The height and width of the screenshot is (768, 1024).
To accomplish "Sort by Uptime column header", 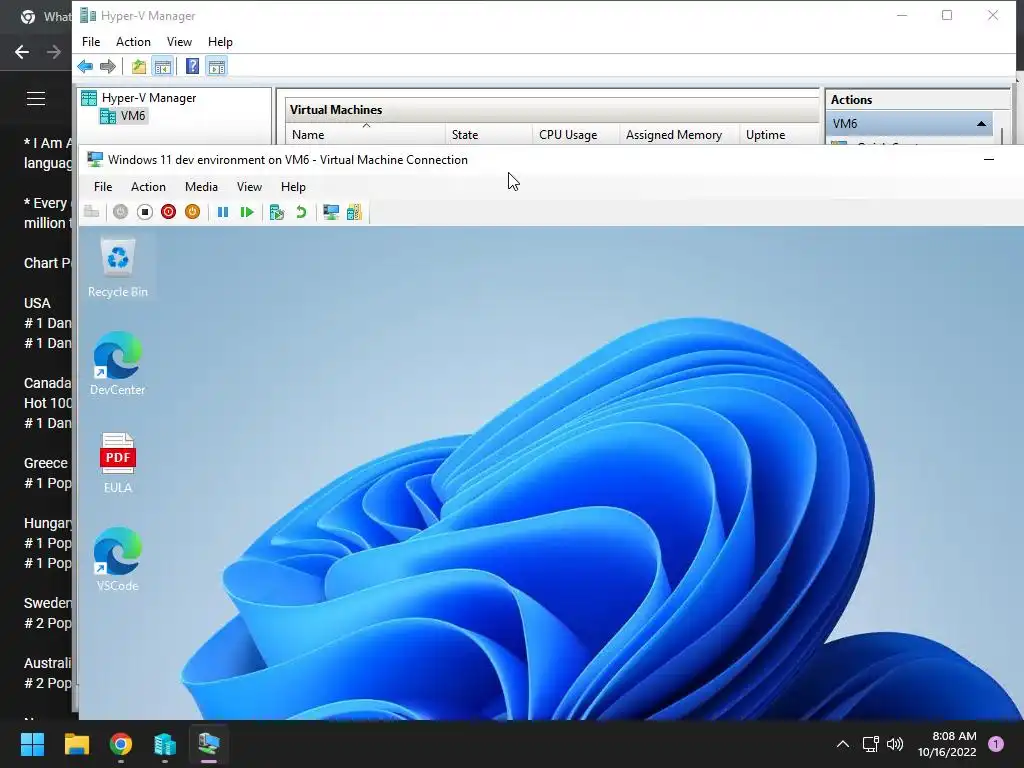I will (778, 135).
